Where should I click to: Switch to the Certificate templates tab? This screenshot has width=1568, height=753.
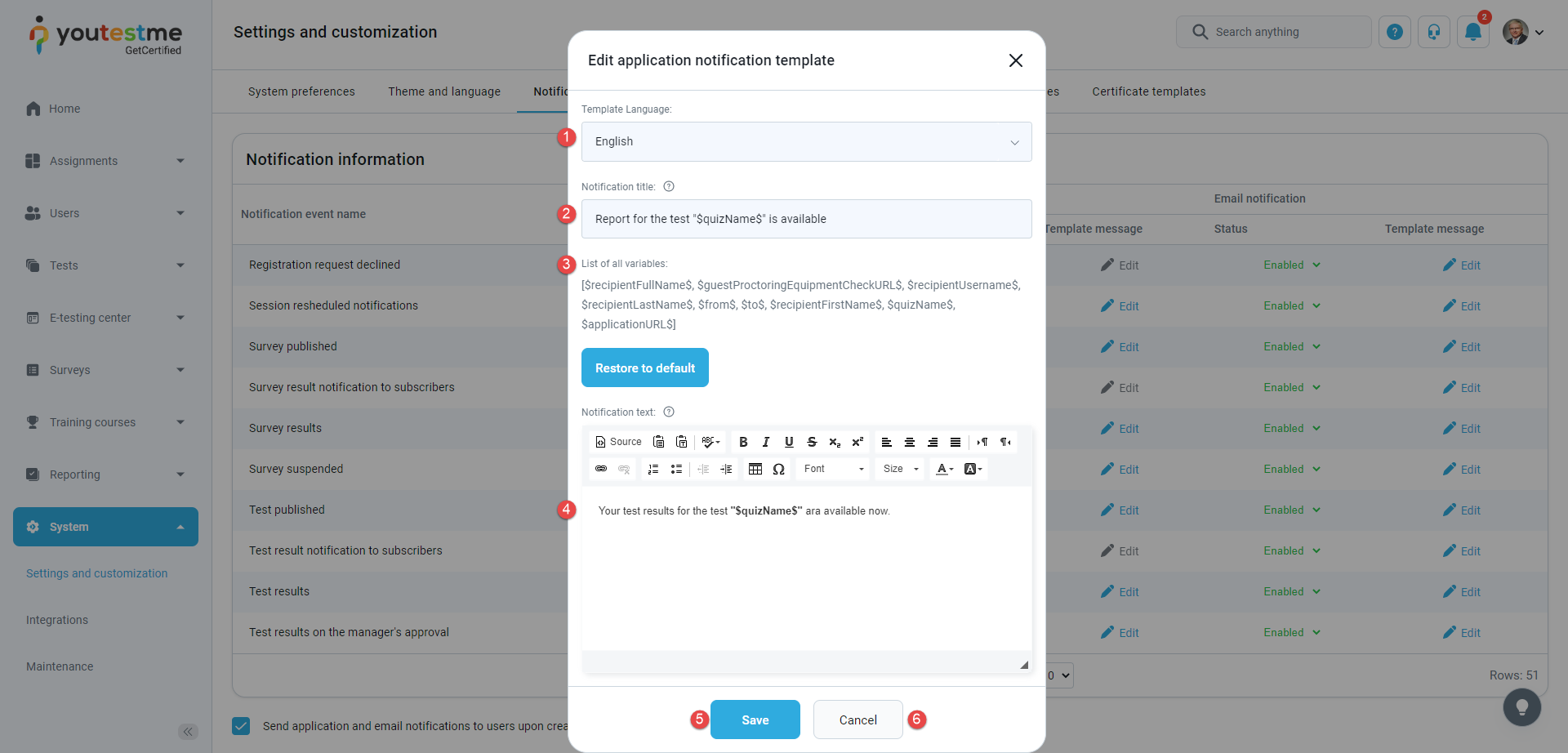click(1148, 91)
